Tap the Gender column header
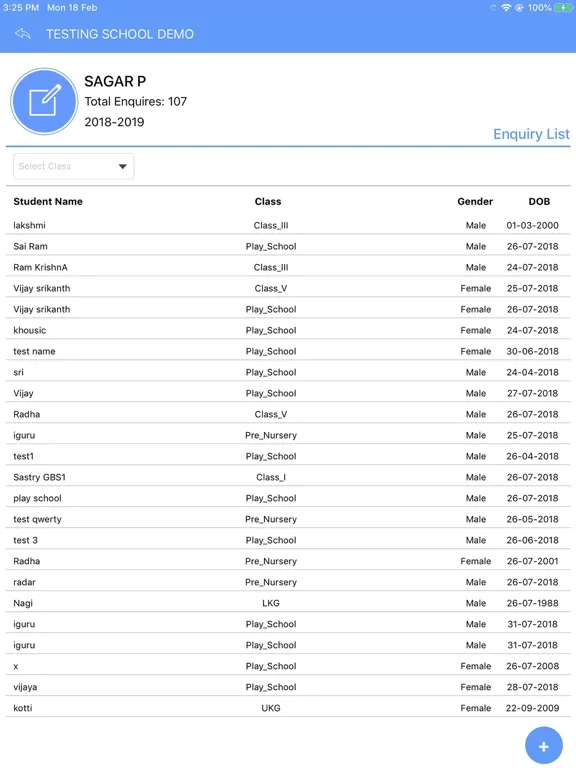The image size is (576, 768). click(x=475, y=201)
